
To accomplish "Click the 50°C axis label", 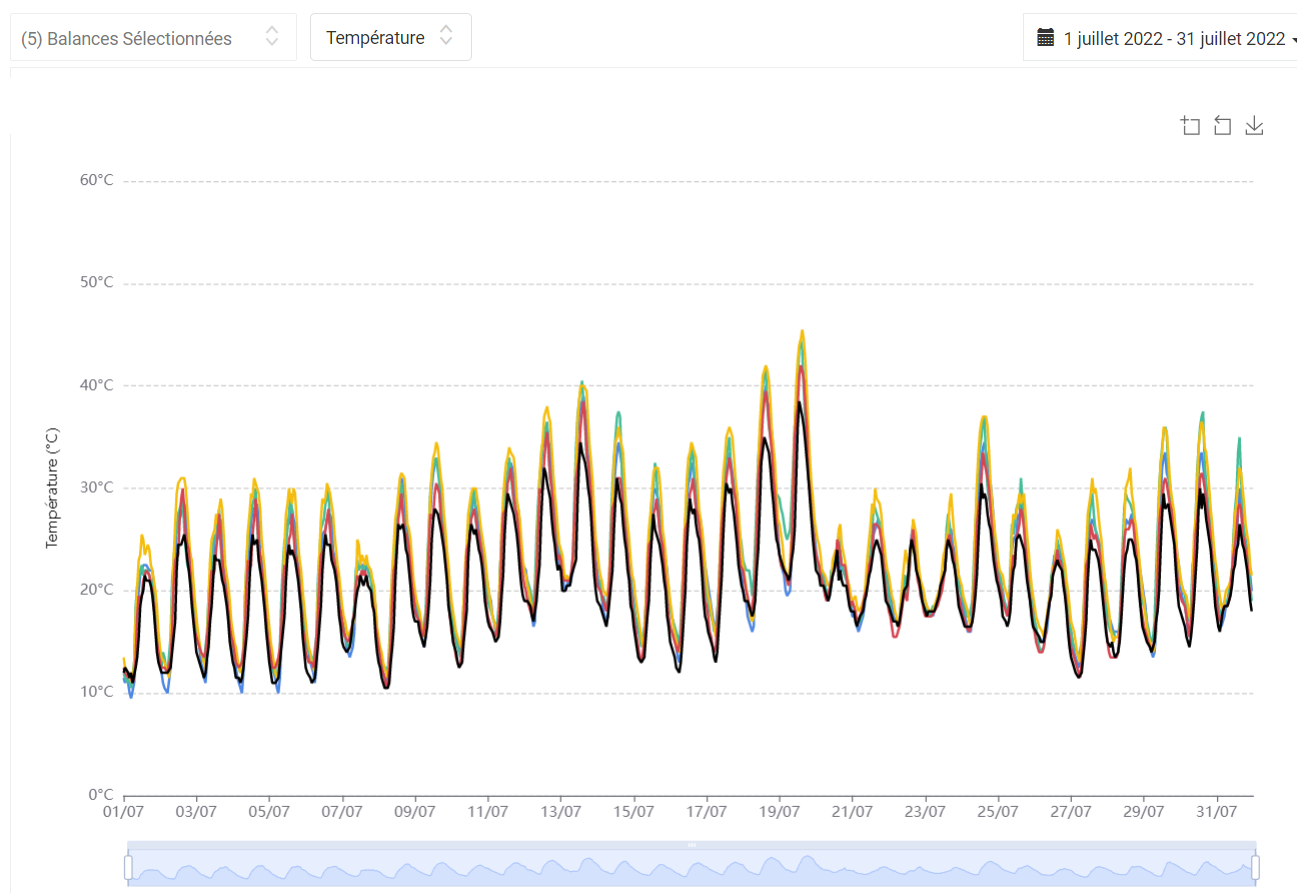I will (97, 283).
